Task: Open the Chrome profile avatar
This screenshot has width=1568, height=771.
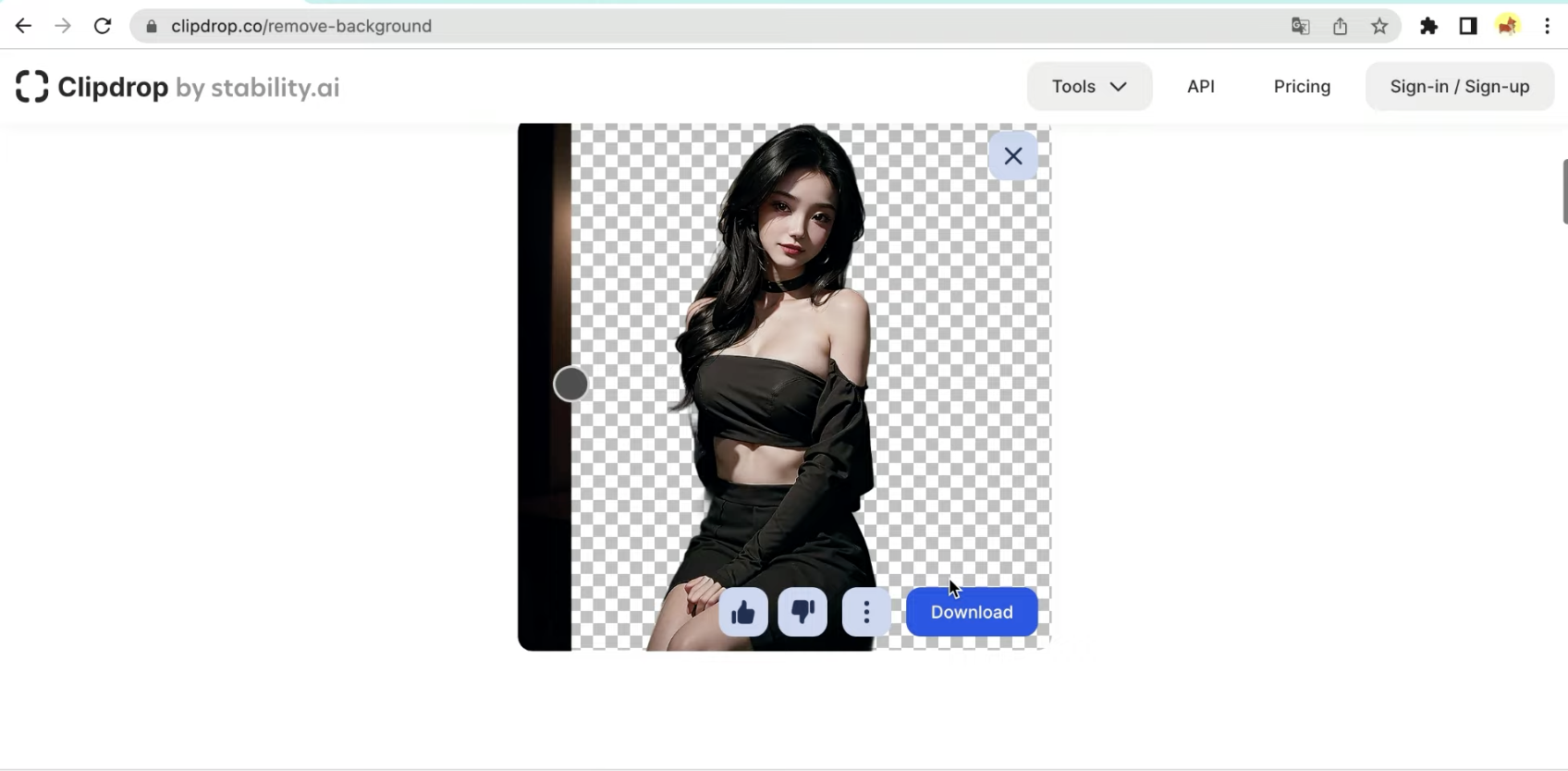Action: coord(1508,26)
